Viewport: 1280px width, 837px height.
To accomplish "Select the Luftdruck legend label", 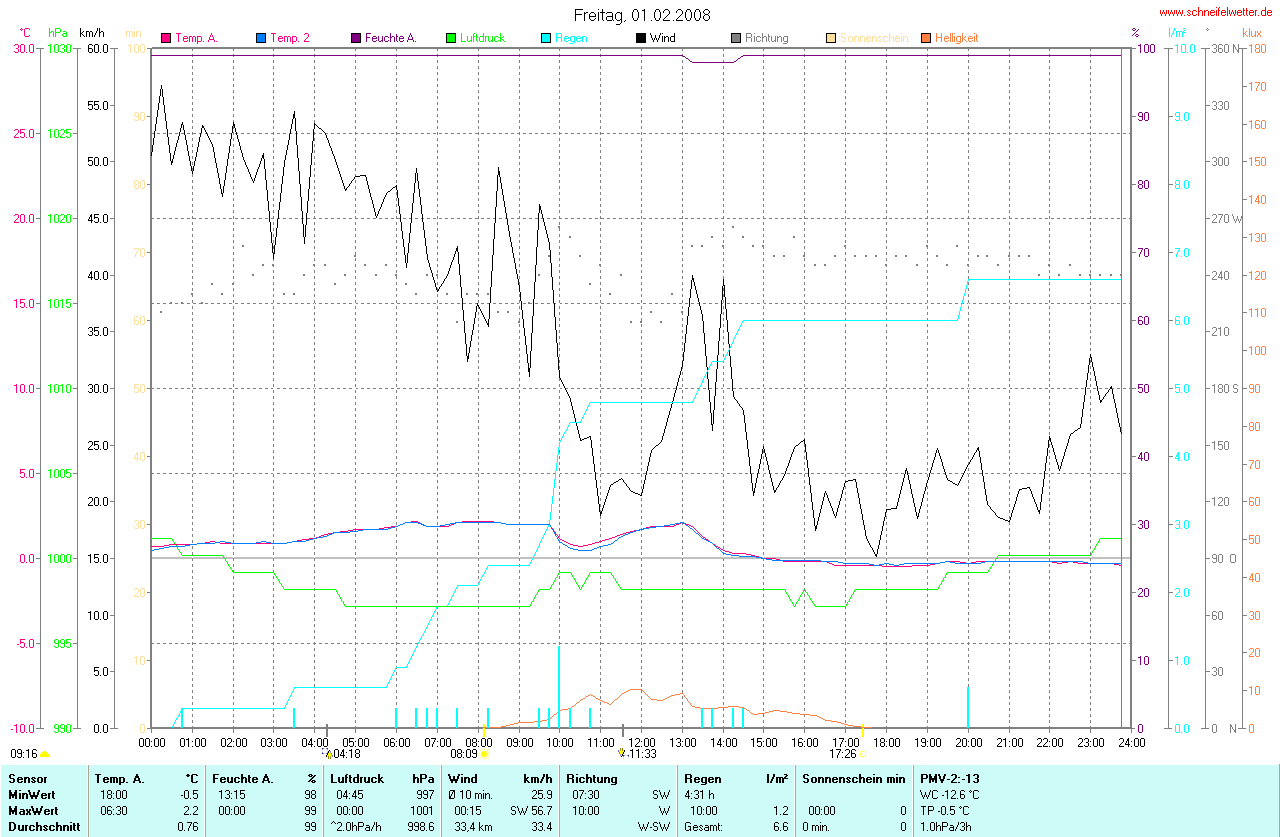I will [482, 38].
